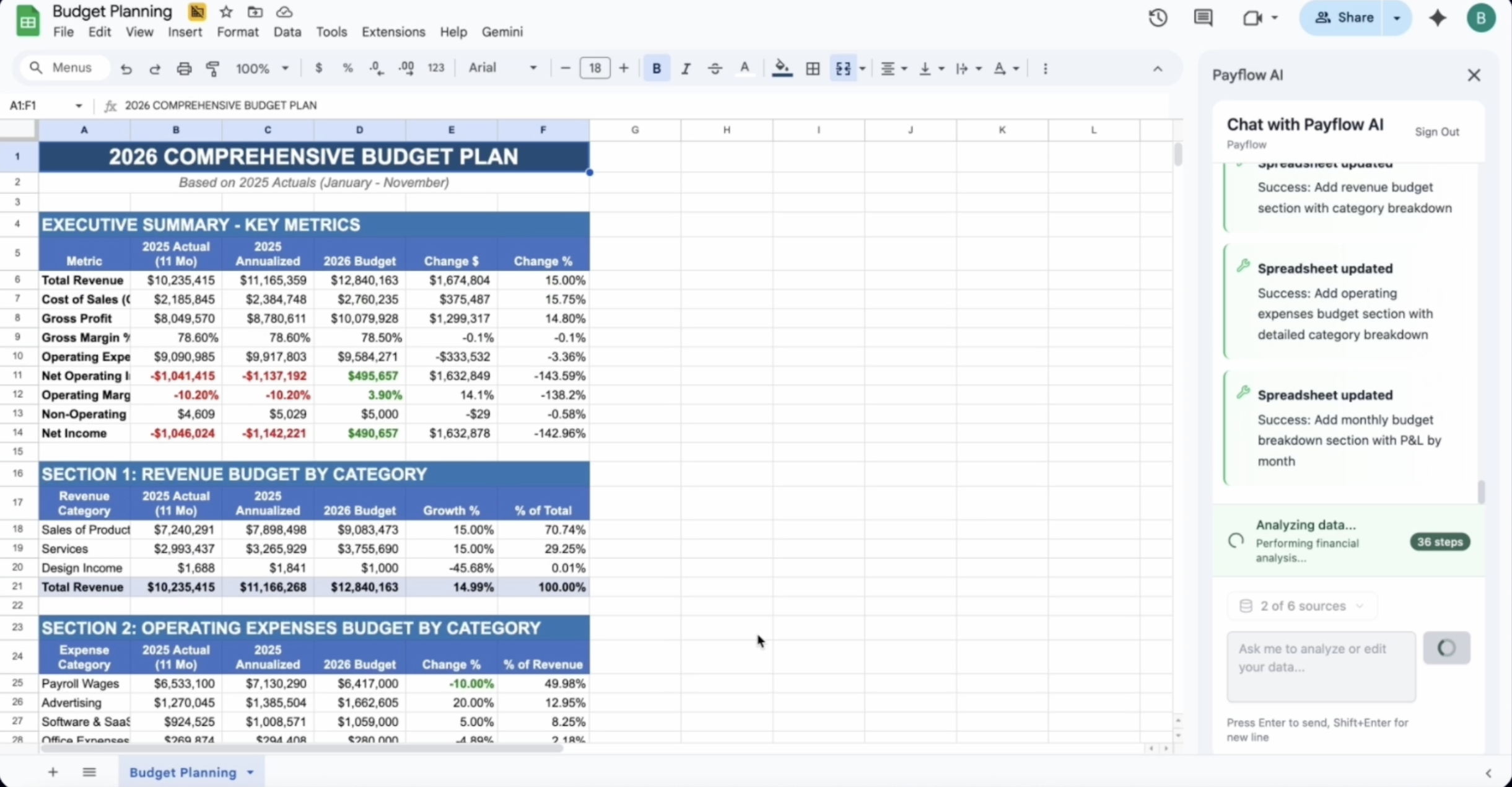
Task: Expand the 2 of 6 sources dropdown
Action: [x=1301, y=605]
